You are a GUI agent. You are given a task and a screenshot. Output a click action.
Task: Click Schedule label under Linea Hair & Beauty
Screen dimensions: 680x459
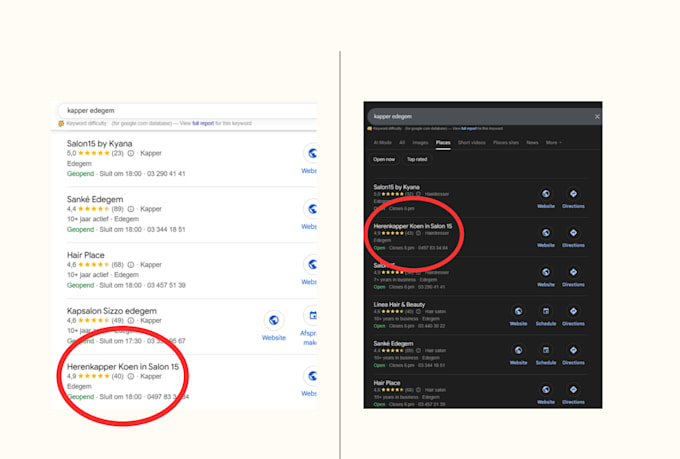546,324
